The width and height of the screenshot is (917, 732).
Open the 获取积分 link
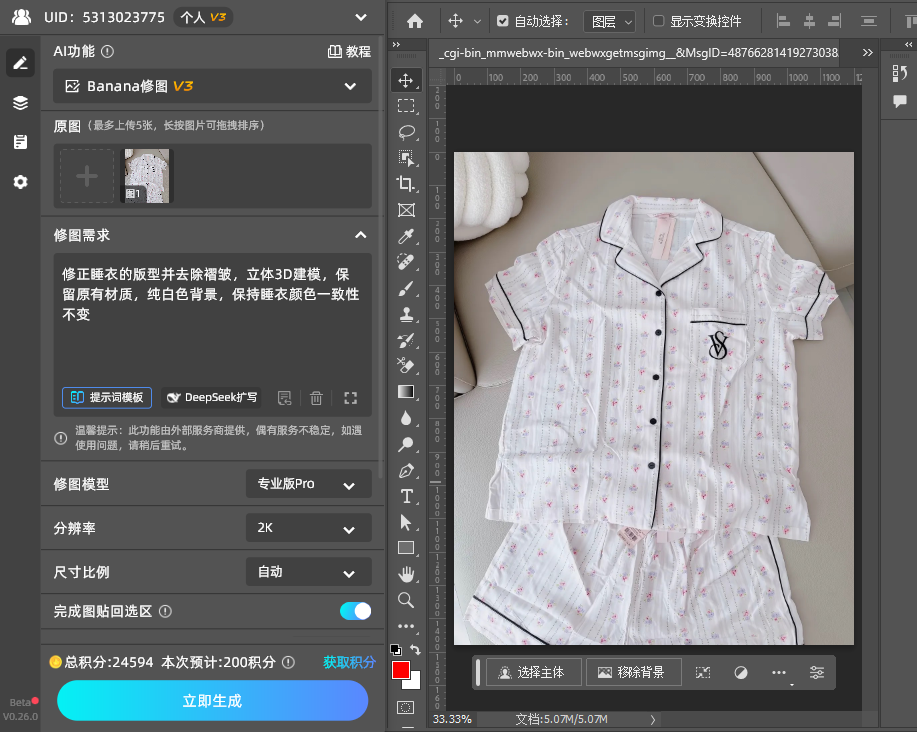pos(349,662)
